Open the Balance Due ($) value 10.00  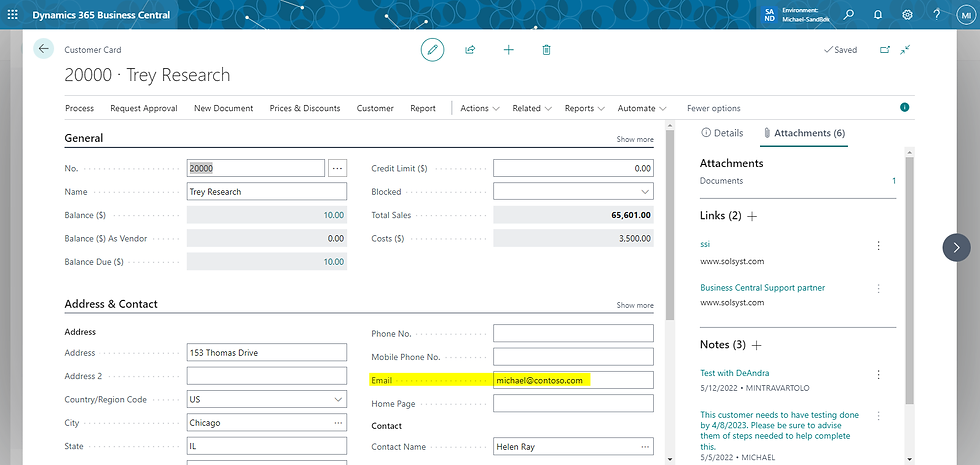click(334, 262)
